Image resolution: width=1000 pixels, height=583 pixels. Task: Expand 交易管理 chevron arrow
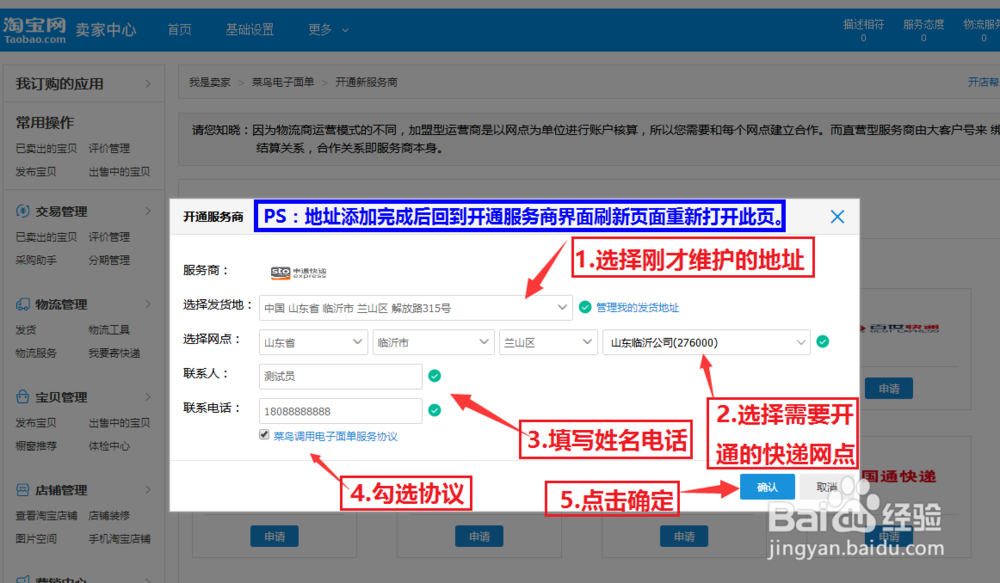pyautogui.click(x=148, y=211)
